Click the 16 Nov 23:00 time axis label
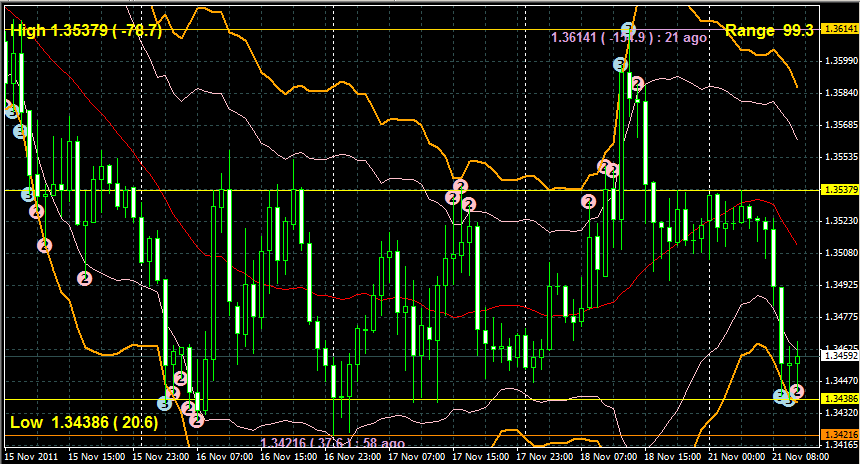Screen dimensions: 860x464 coord(353,455)
